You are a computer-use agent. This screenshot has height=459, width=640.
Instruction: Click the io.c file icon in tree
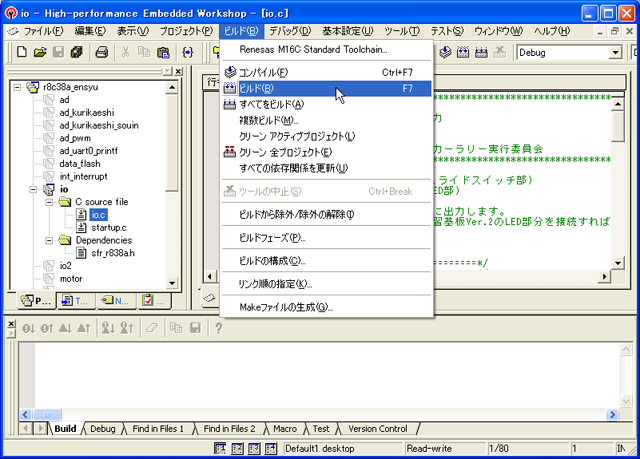81,214
